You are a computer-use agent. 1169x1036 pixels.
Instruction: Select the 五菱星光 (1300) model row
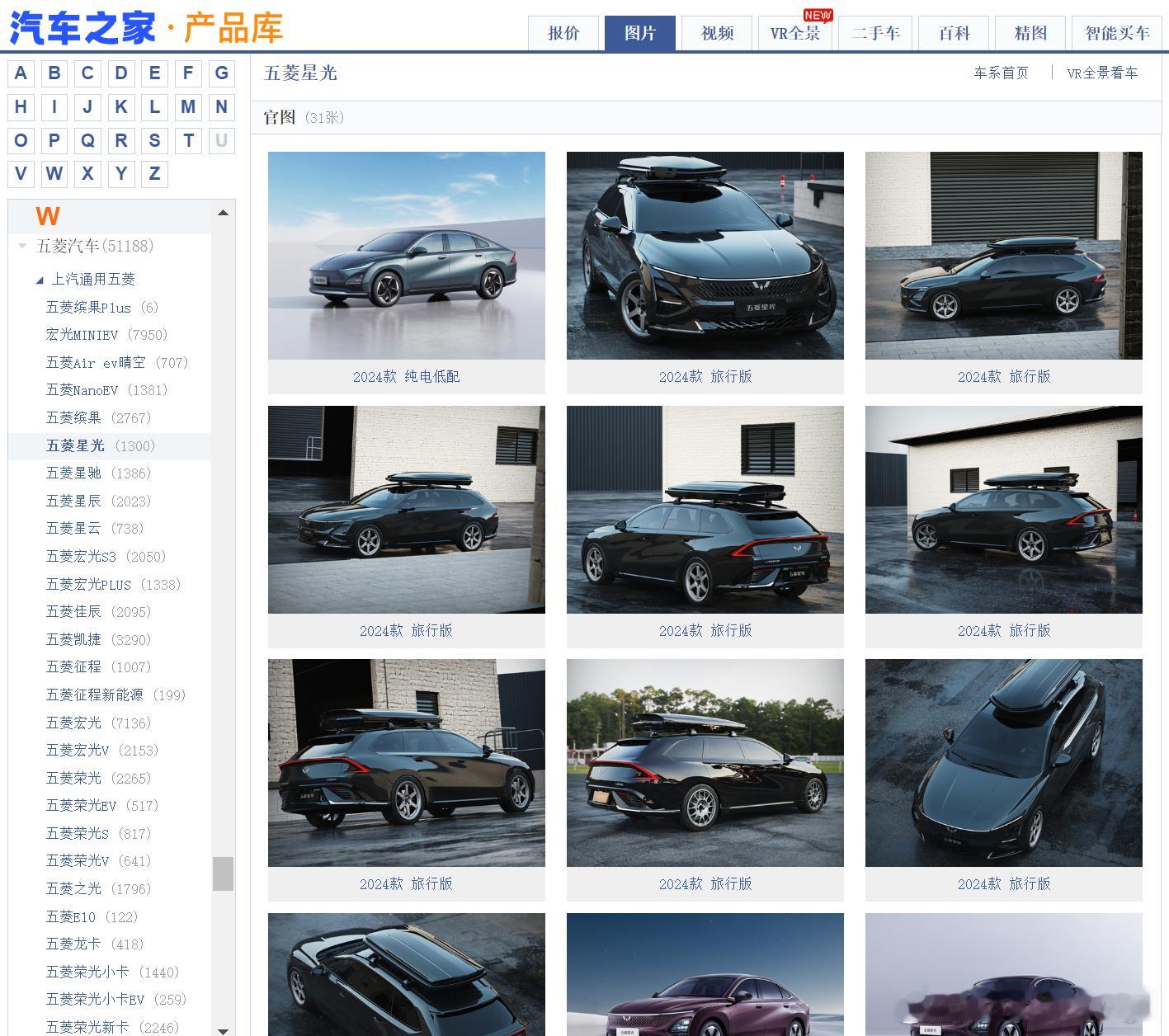110,445
